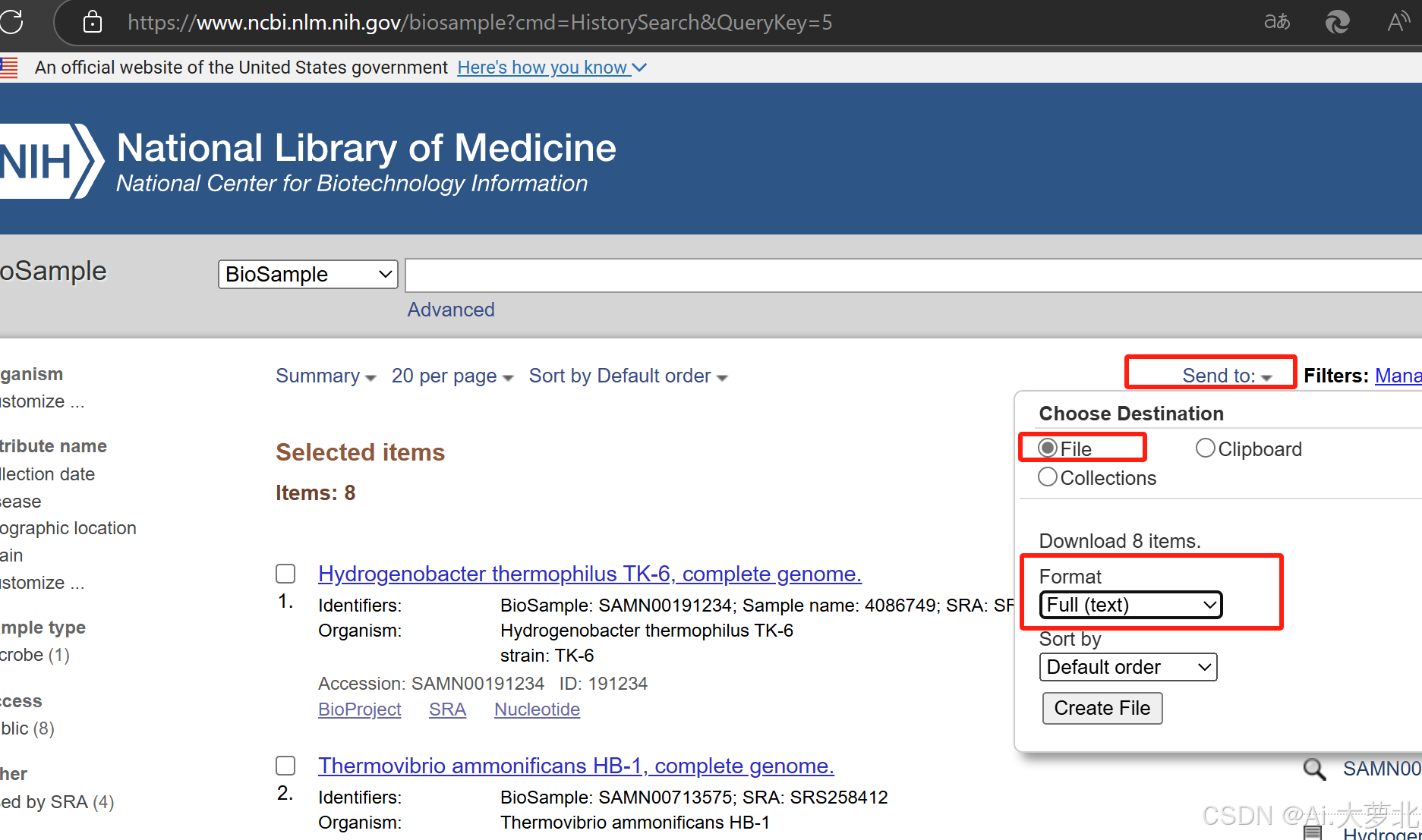Open the Summary display dropdown
The image size is (1422, 840).
click(x=326, y=376)
